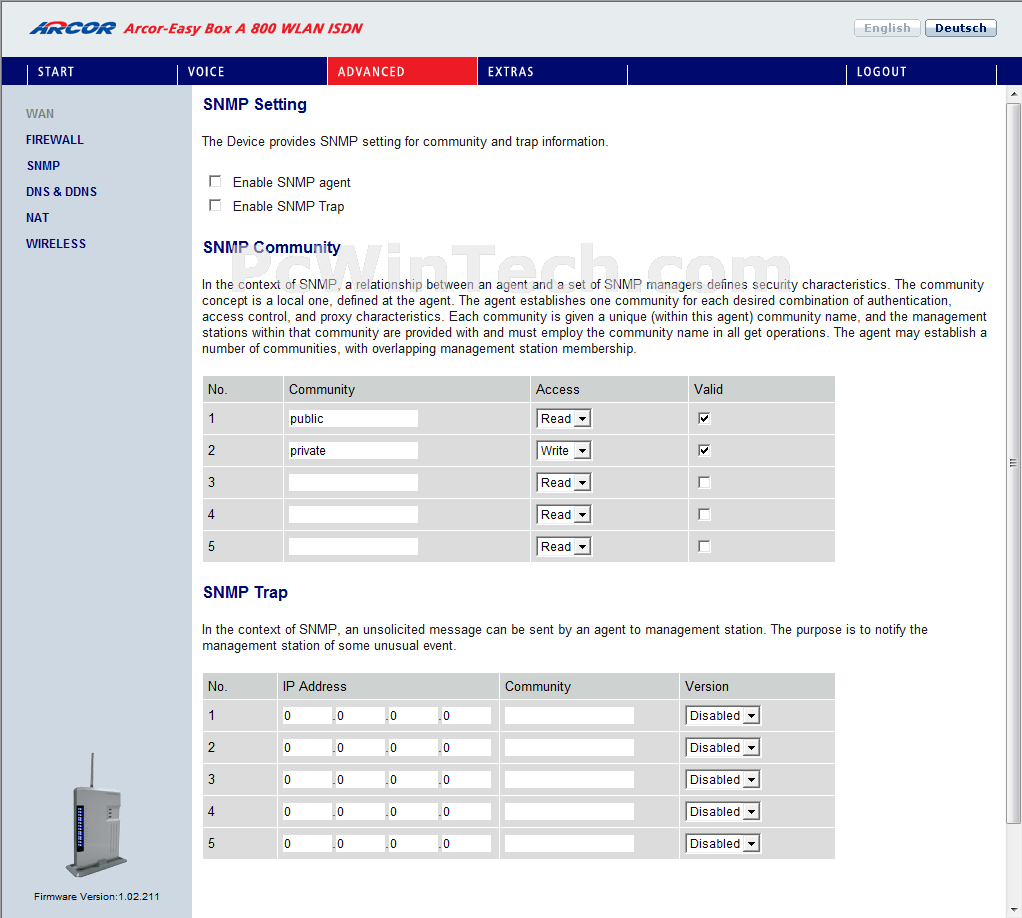Image resolution: width=1022 pixels, height=918 pixels.
Task: Click the SNMP Community heading
Action: pyautogui.click(x=272, y=248)
